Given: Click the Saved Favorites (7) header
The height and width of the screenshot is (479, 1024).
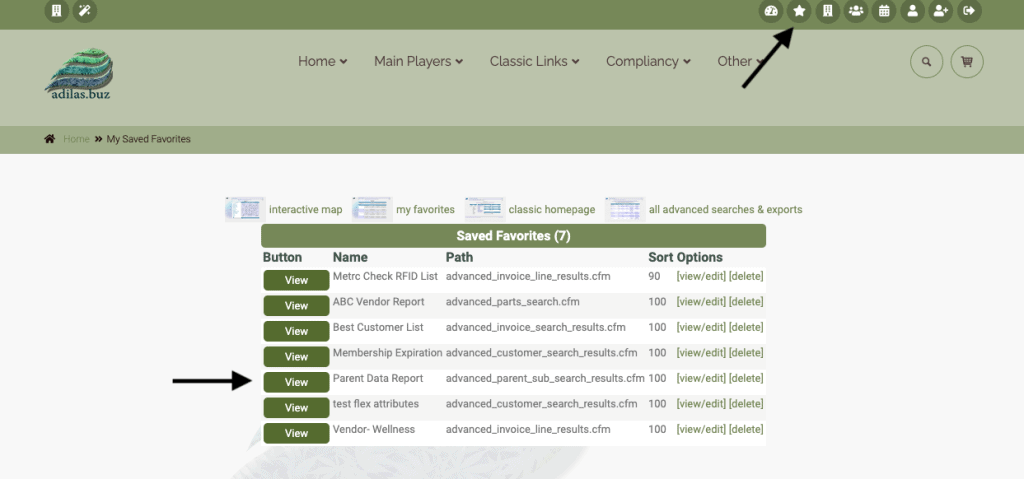Looking at the screenshot, I should [x=513, y=236].
